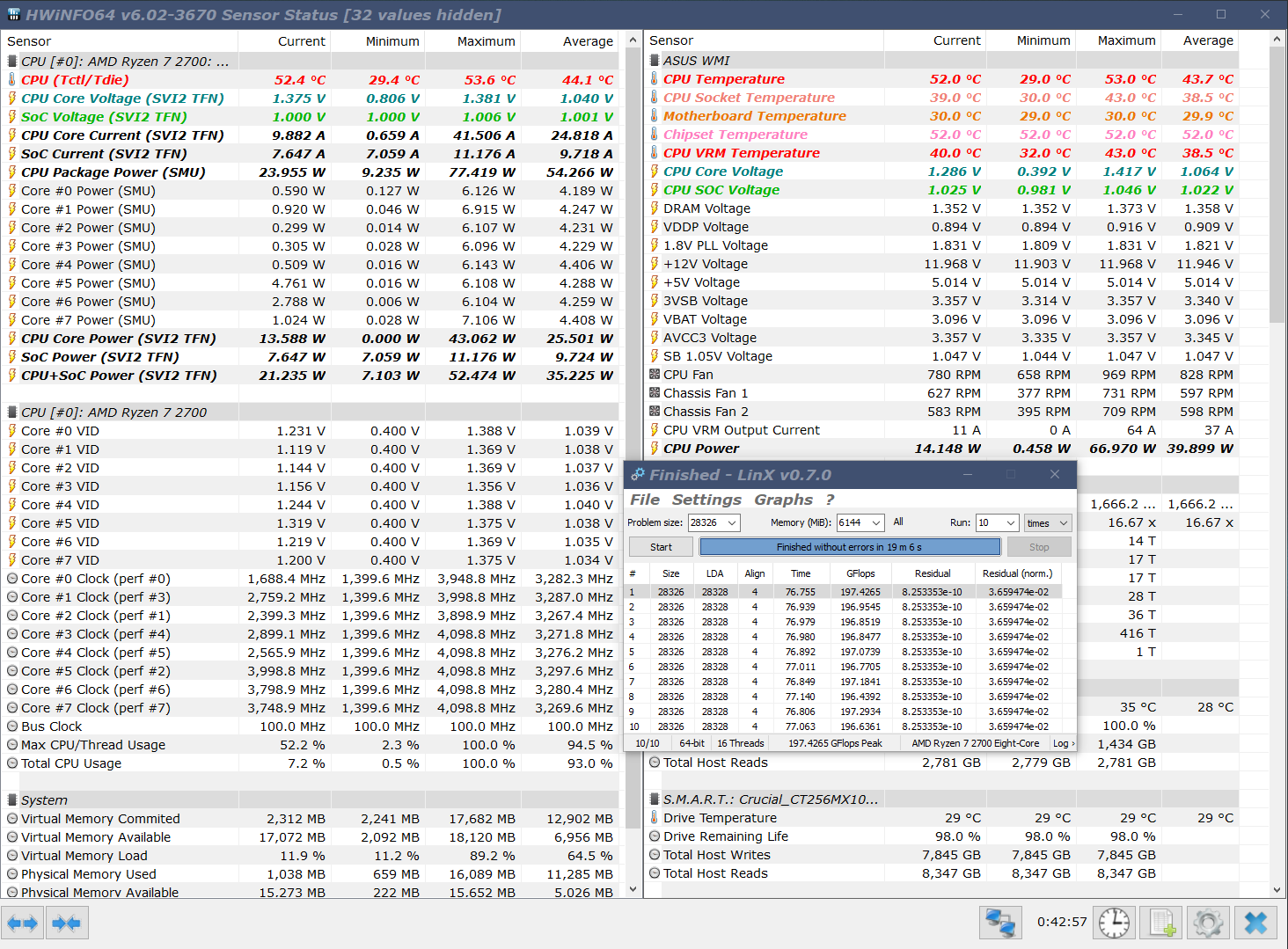Open the Graphs menu in LinX
This screenshot has height=949, width=1288.
tap(783, 500)
